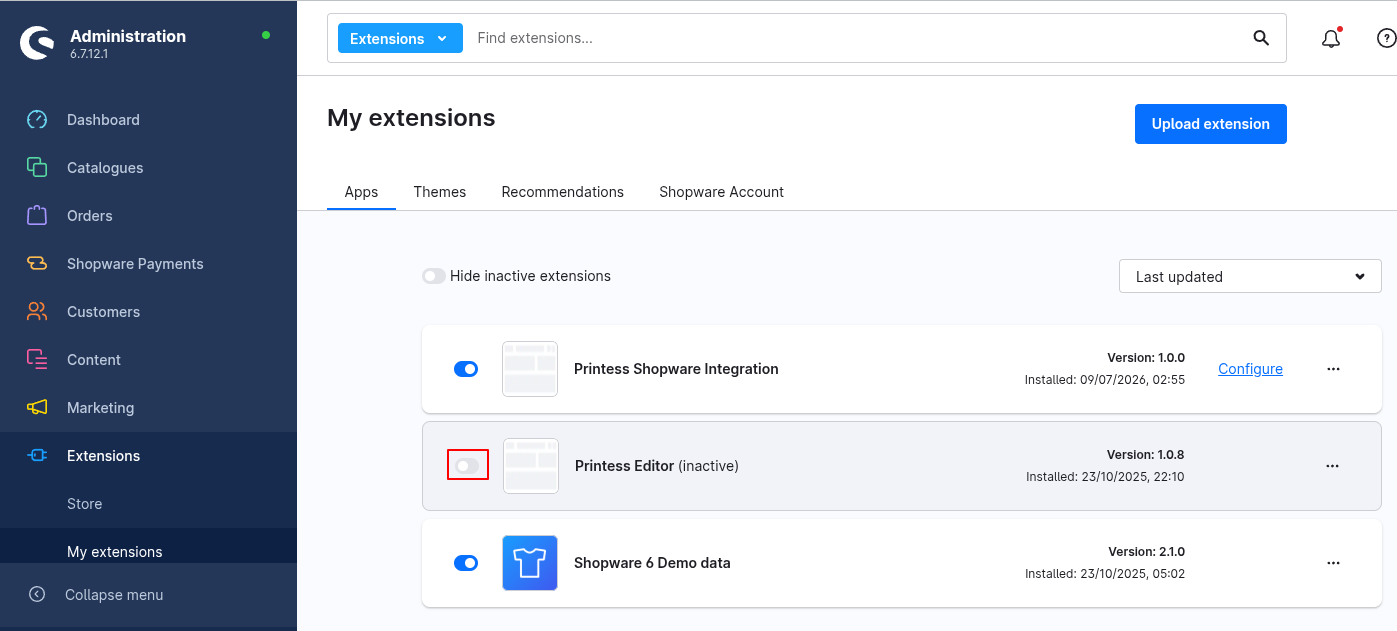Image resolution: width=1397 pixels, height=631 pixels.
Task: Click the My extensions page heading
Action: point(411,118)
